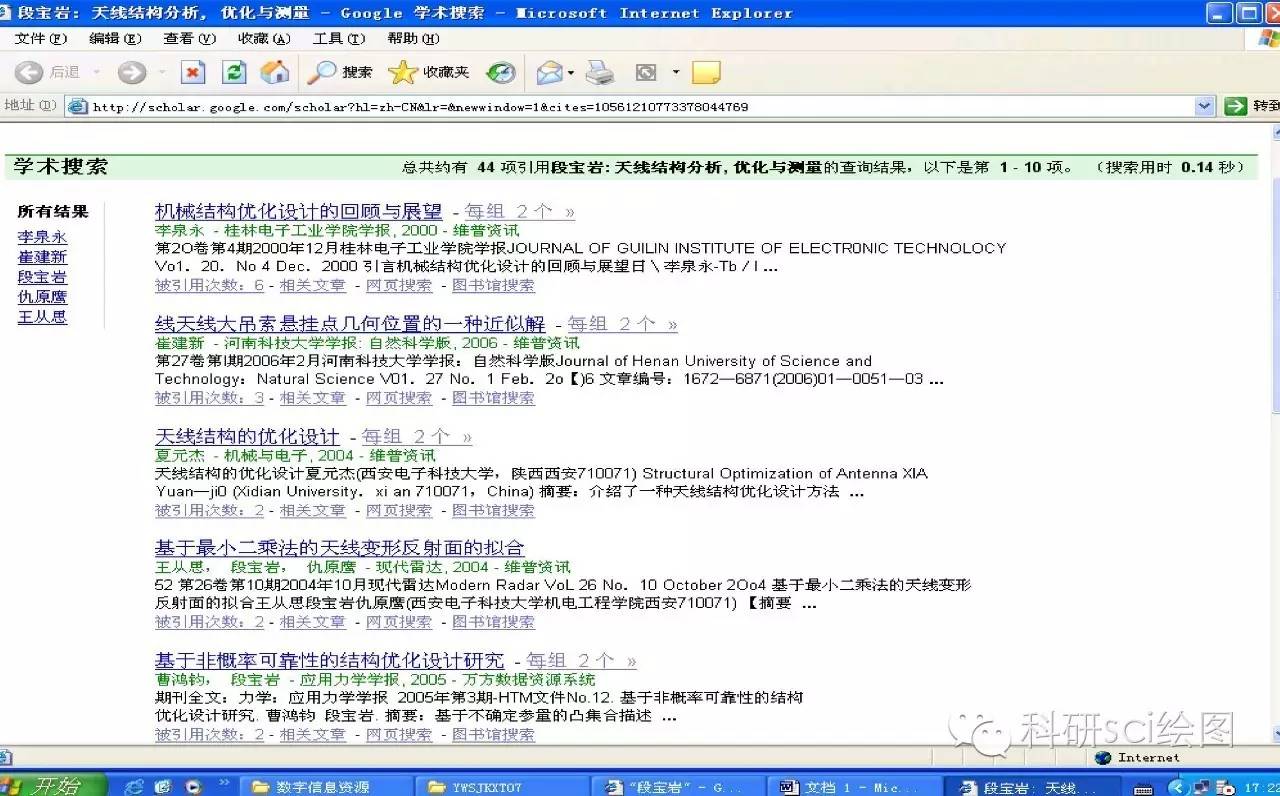
Task: Open result 线天线大吊索悬挂点几何位置的一种近似解
Action: click(x=350, y=324)
